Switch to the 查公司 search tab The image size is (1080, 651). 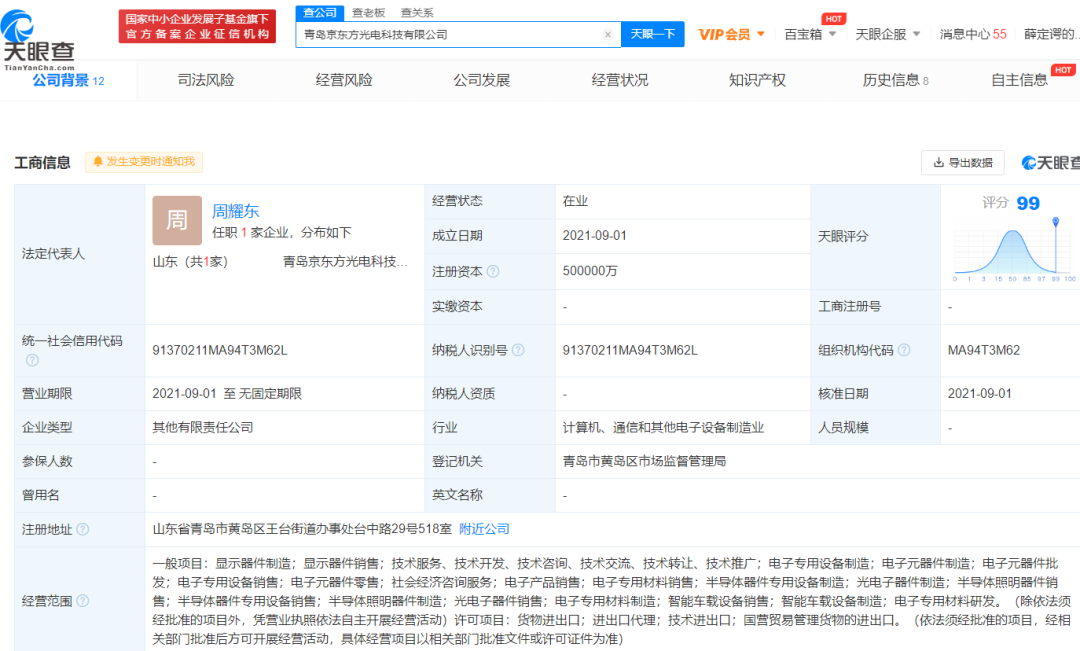(x=320, y=12)
